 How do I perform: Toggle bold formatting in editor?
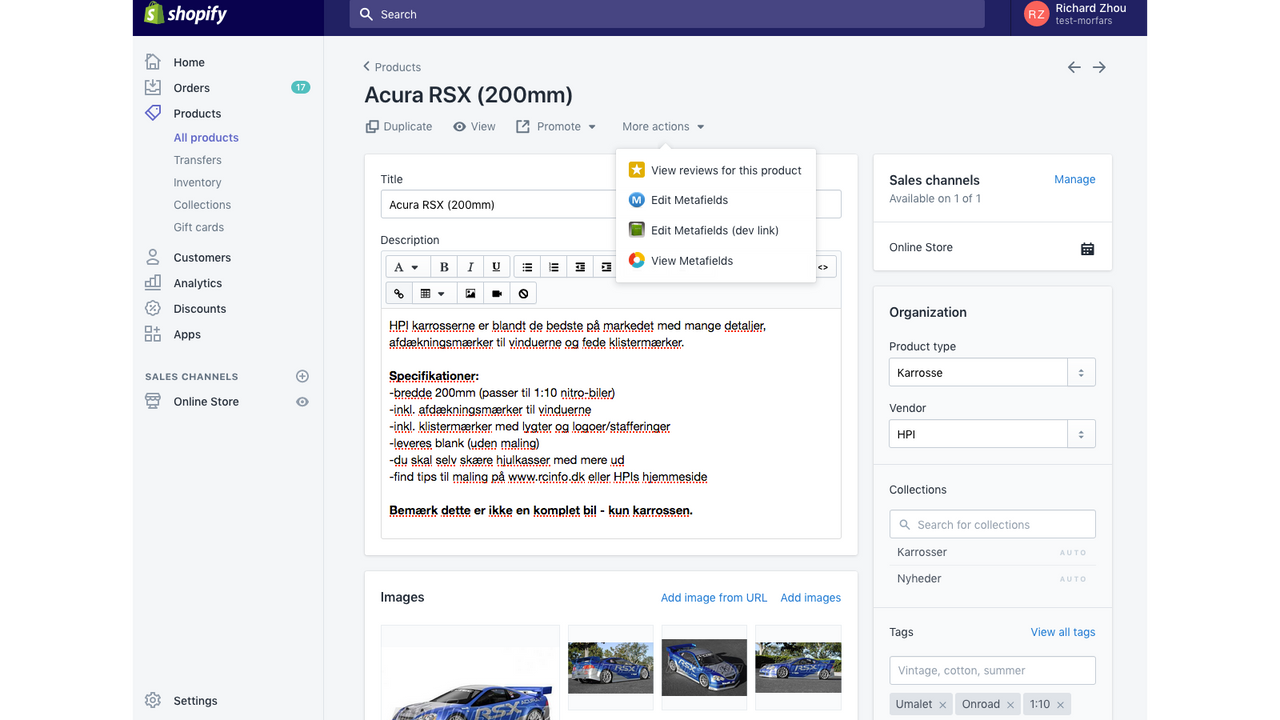(444, 267)
